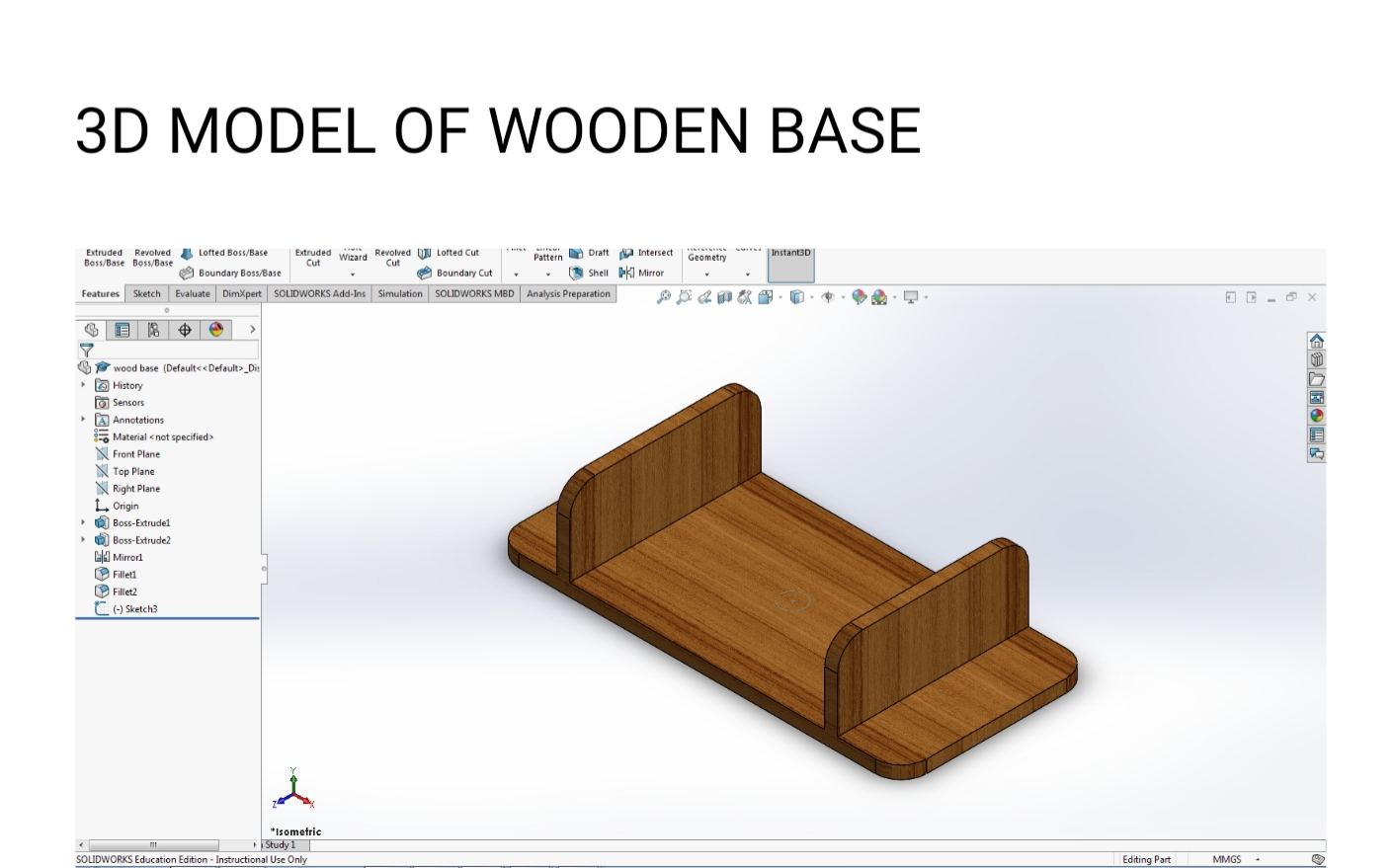
Task: Open the ConfigurationManager tab icon
Action: (x=153, y=330)
